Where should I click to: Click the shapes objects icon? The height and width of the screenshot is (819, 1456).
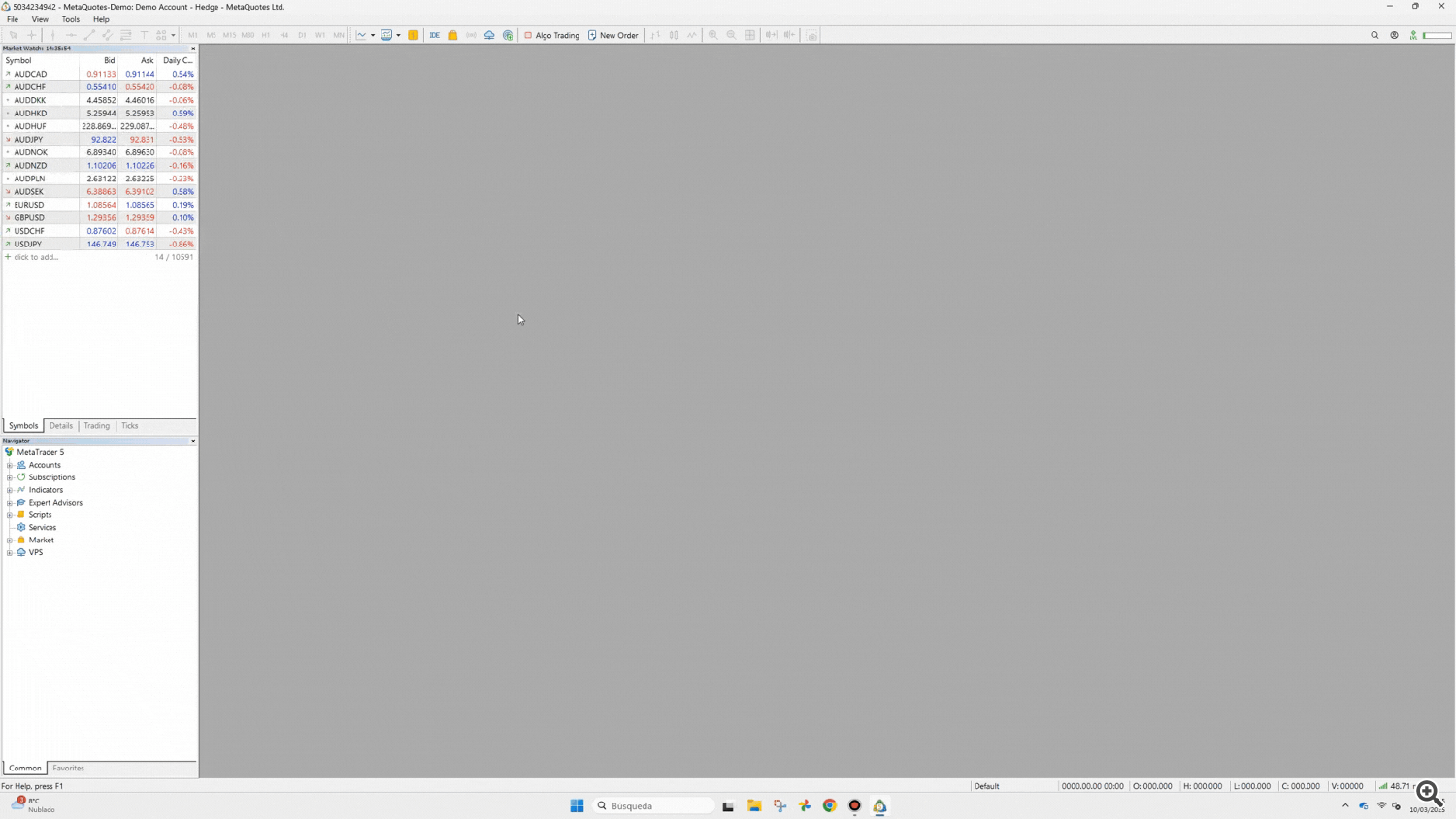click(x=162, y=35)
